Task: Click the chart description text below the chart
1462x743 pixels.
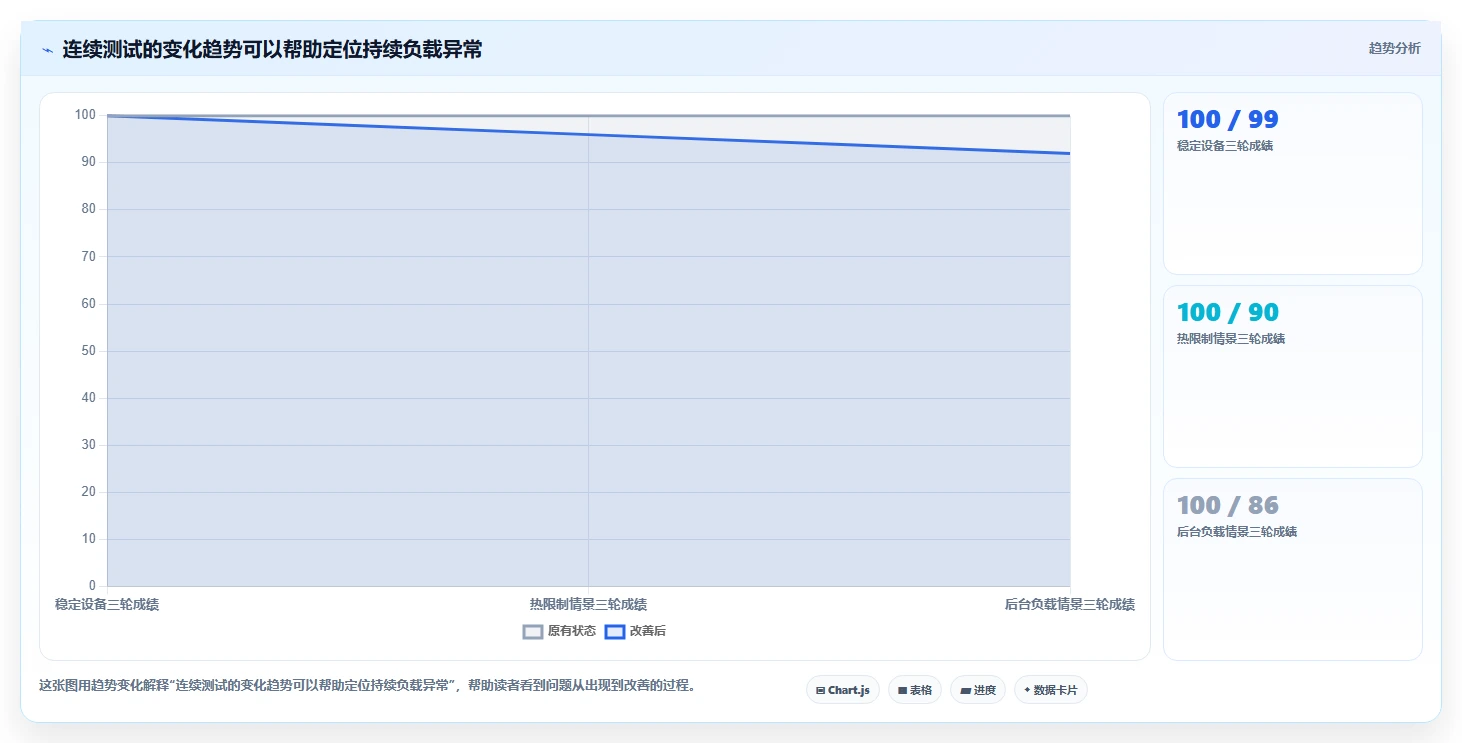Action: pos(368,686)
